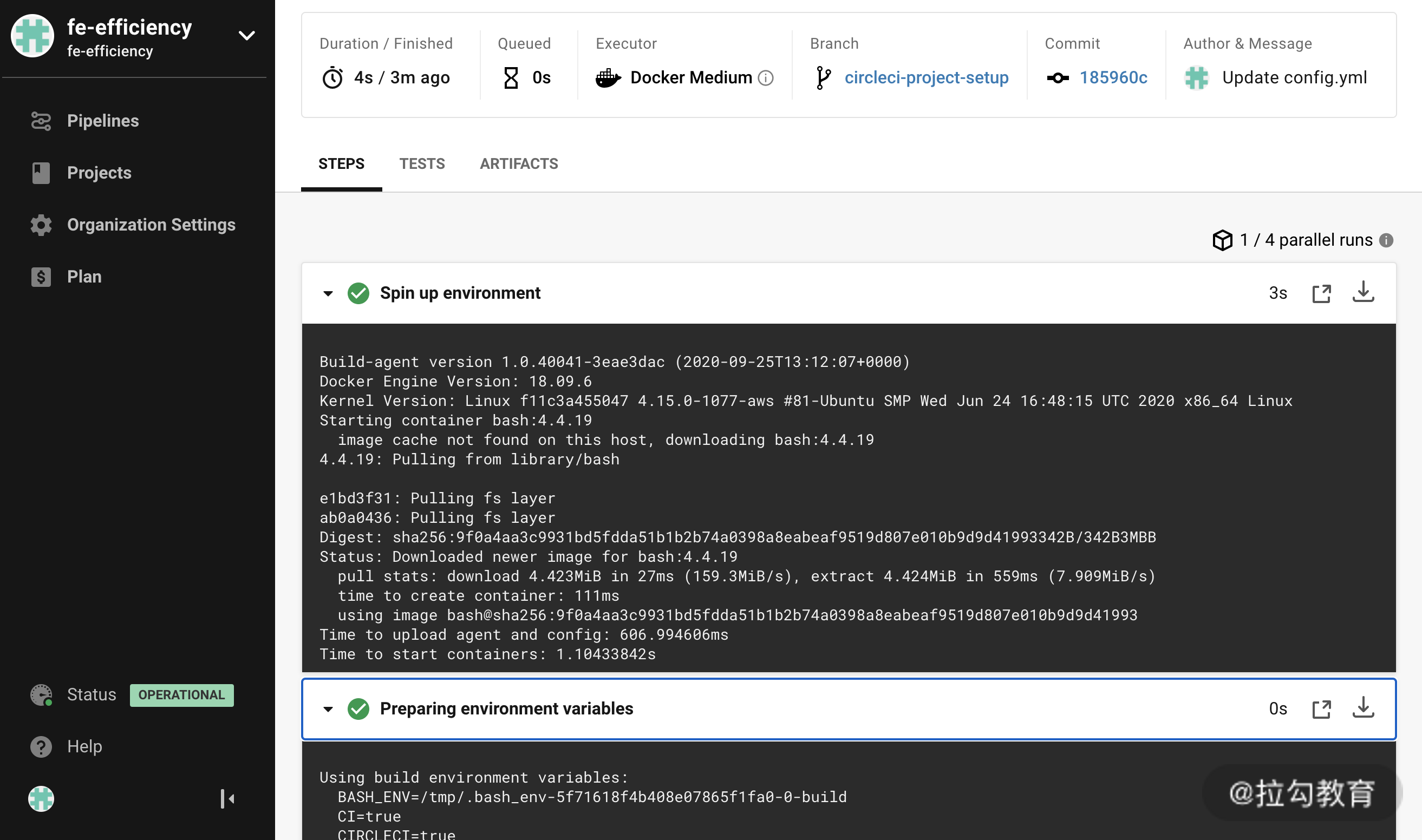The width and height of the screenshot is (1422, 840).
Task: Open Pipelines in the sidebar
Action: 102,121
